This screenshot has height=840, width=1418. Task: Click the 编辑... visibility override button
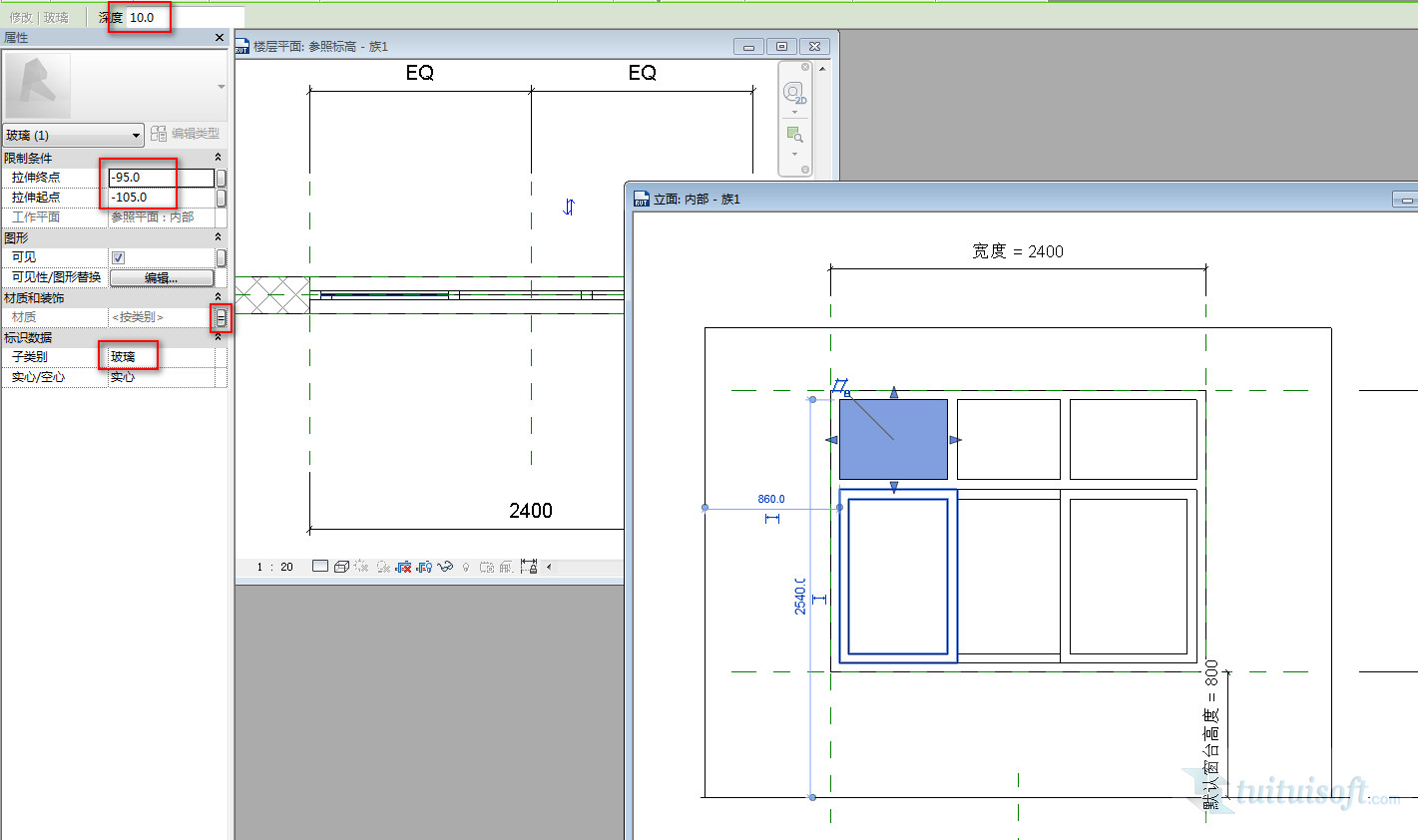coord(162,277)
